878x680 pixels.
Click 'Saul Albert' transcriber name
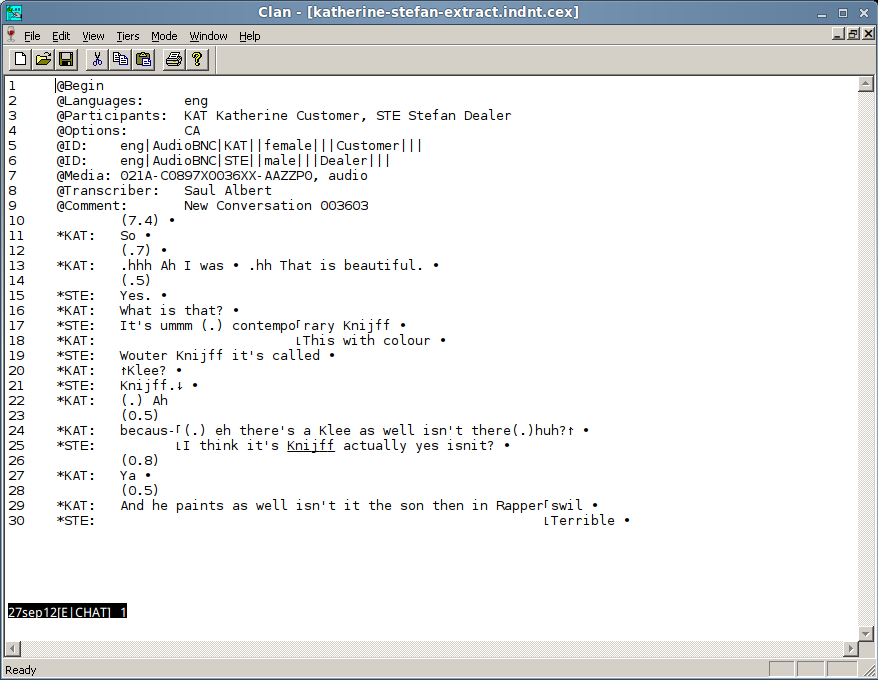tap(228, 191)
